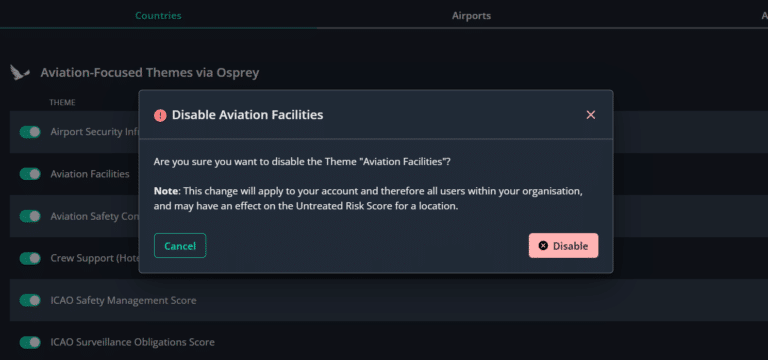Screen dimensions: 768x360
Task: Select the ICAO Surveillance Obligations Score row
Action: click(x=389, y=342)
